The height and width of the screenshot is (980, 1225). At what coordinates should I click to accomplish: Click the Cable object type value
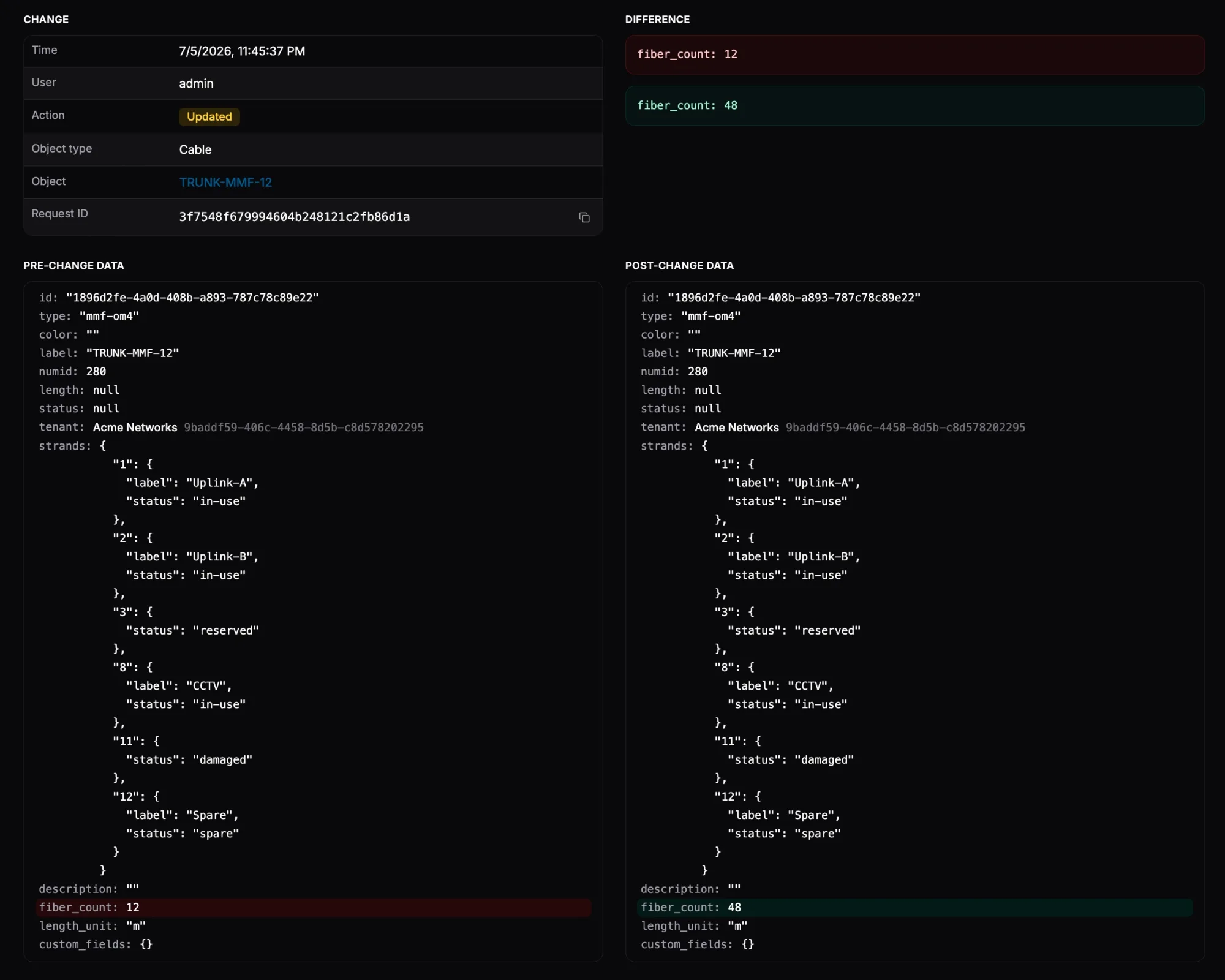[x=195, y=149]
